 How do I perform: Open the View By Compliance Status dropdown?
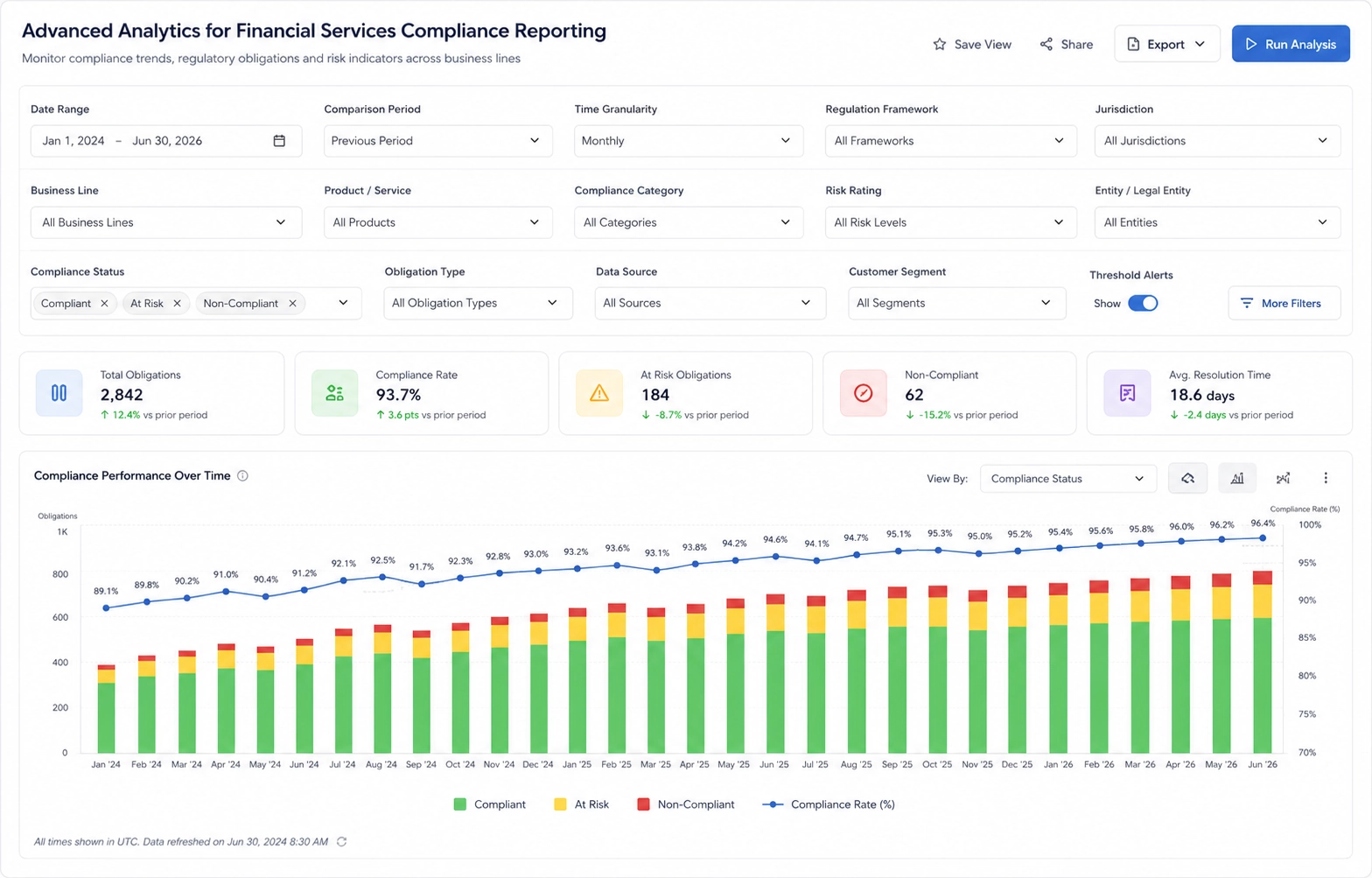pyautogui.click(x=1067, y=479)
